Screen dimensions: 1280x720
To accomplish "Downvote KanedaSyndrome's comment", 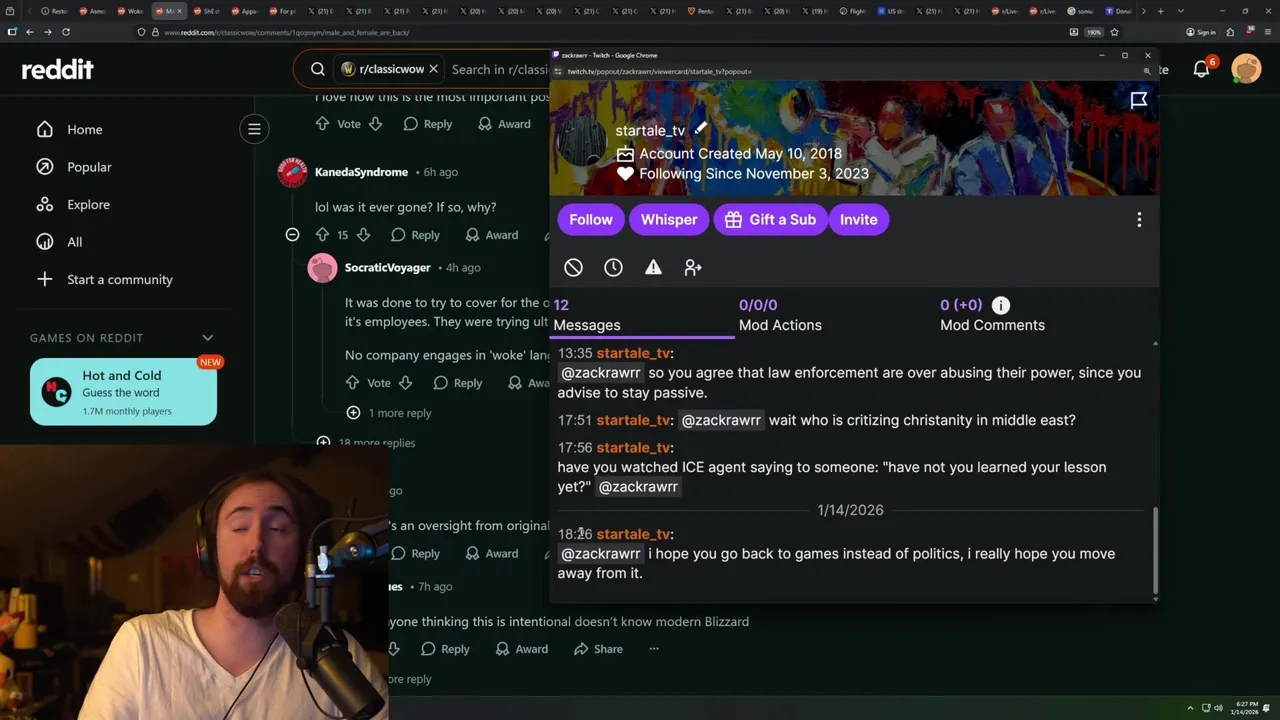I will pyautogui.click(x=364, y=235).
